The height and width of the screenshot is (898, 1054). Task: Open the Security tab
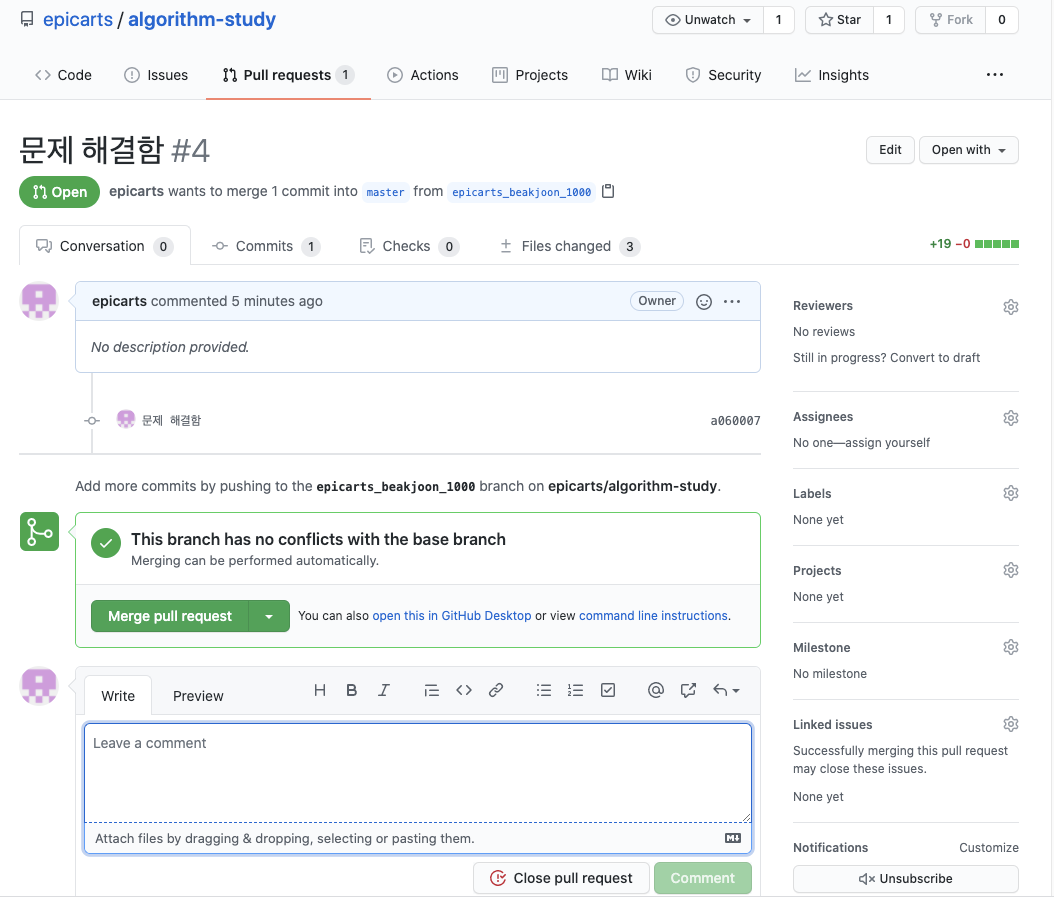coord(723,75)
